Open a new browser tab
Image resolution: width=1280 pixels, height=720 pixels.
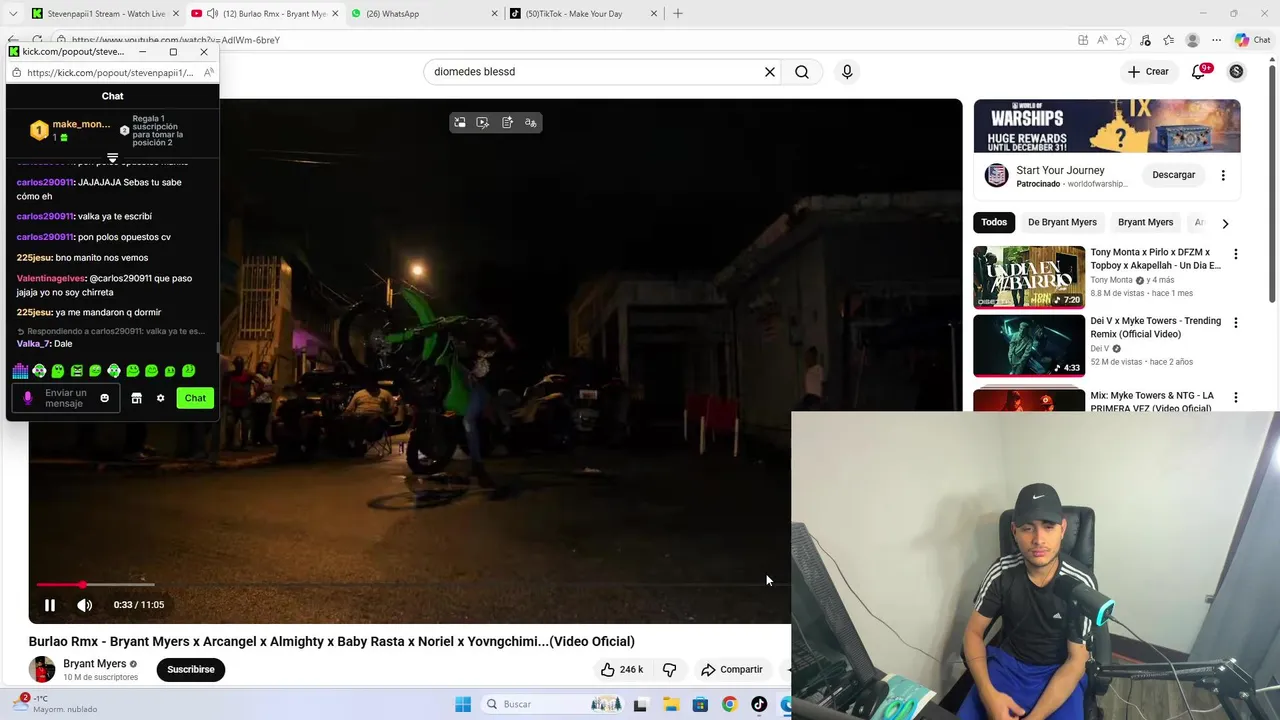678,14
